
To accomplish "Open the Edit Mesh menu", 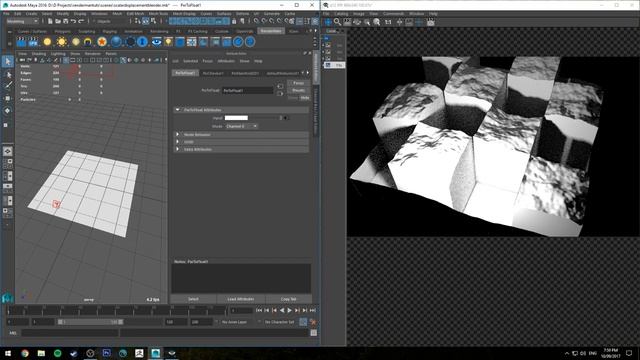I will 135,13.
